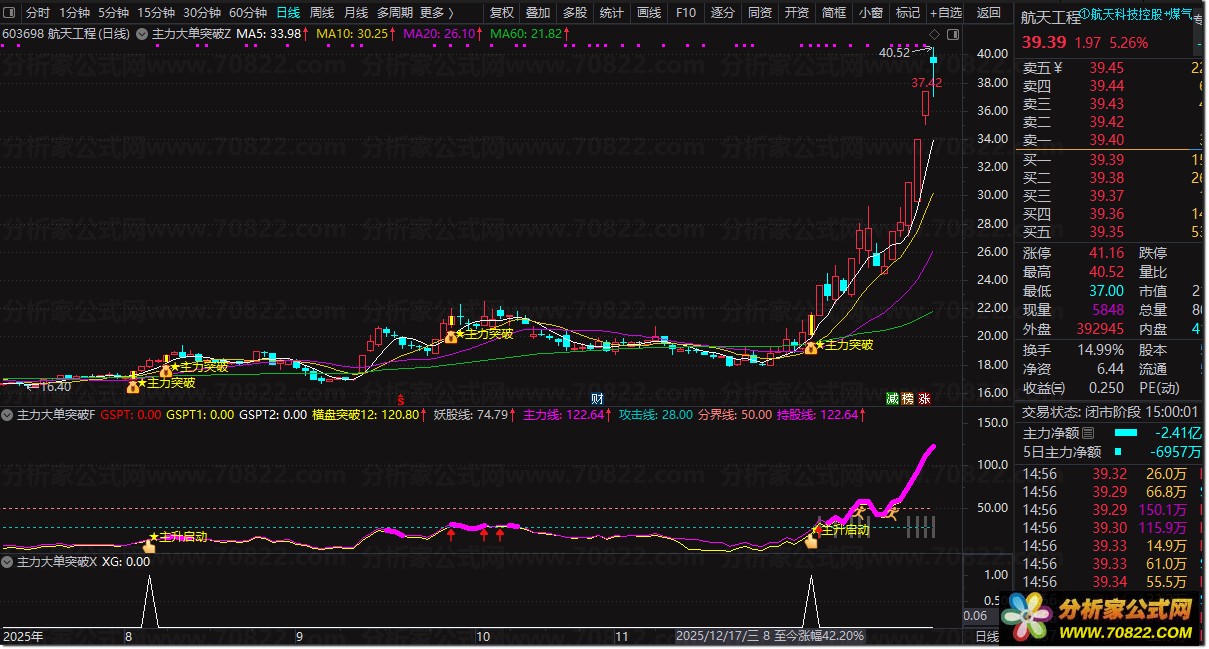The height and width of the screenshot is (649, 1209).
Task: Open 统计 statistics
Action: 612,13
